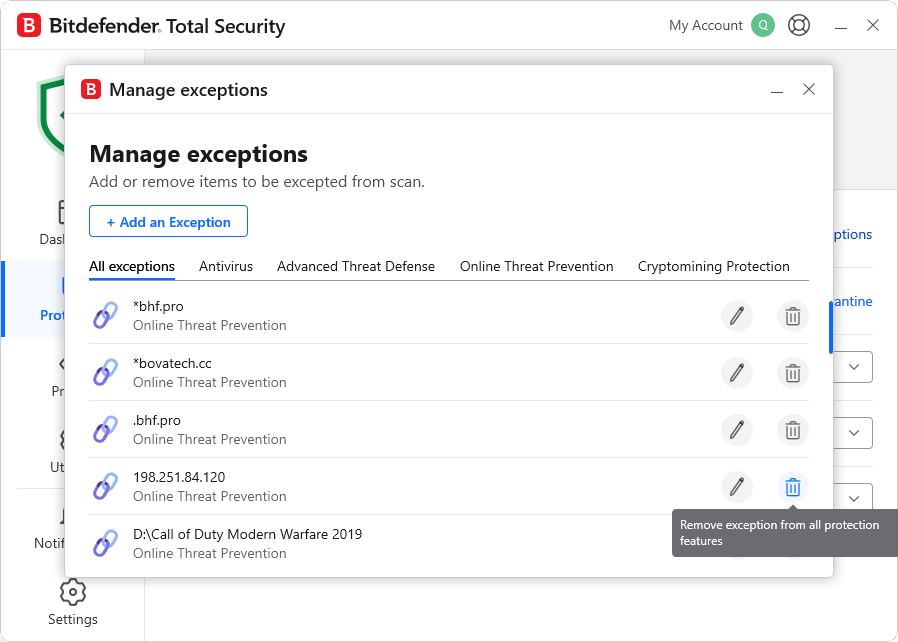Viewport: 898px width, 642px height.
Task: Close the Manage exceptions dialog
Action: 809,89
